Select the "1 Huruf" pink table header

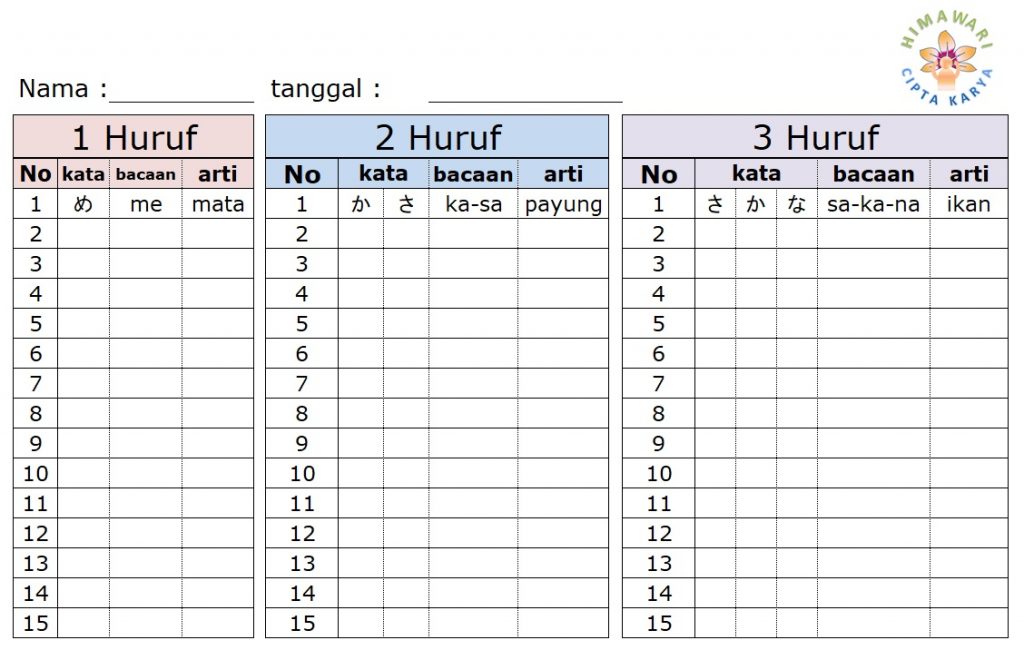click(x=134, y=137)
